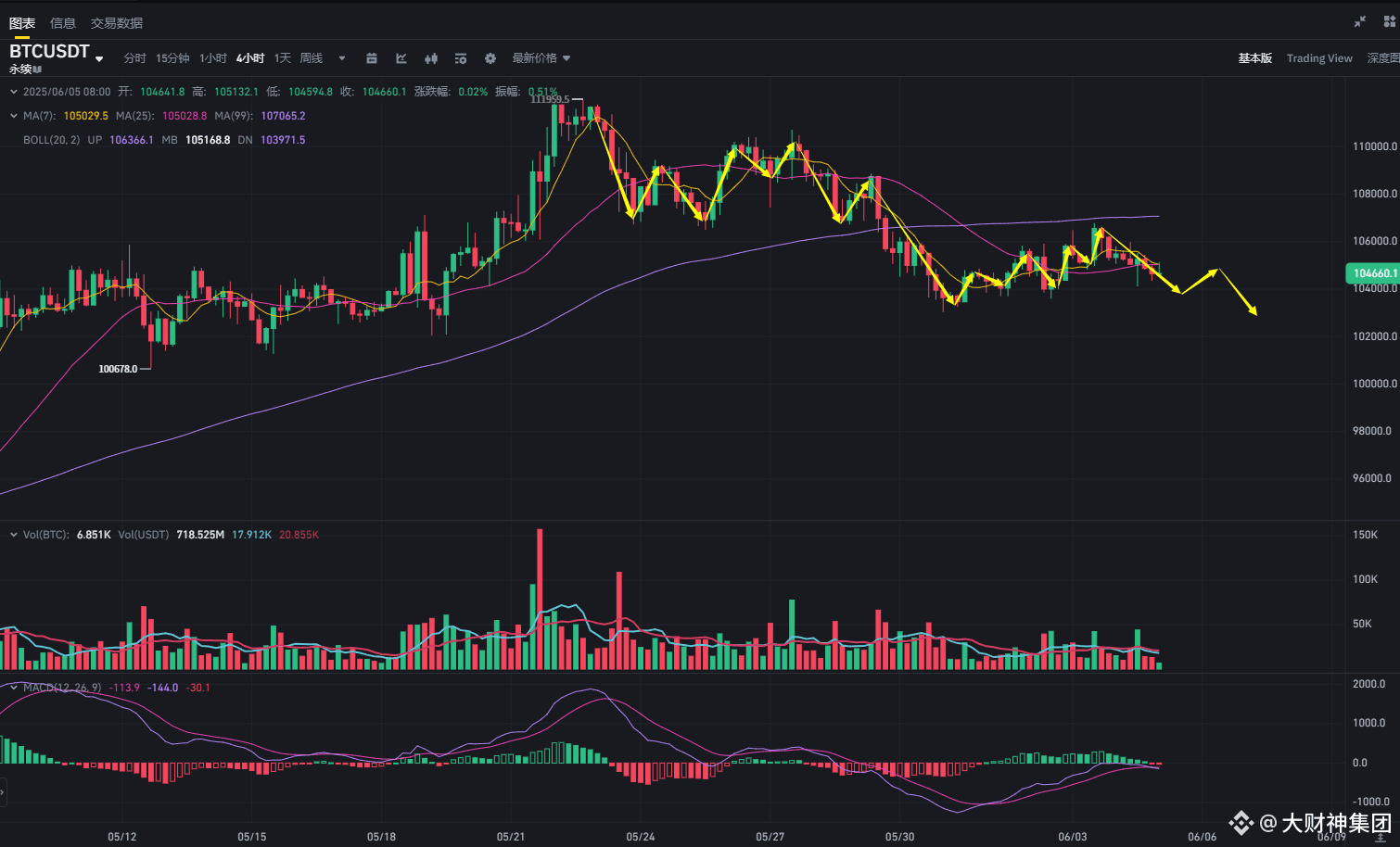
Task: Click the 05/12 date on time axis
Action: (121, 837)
